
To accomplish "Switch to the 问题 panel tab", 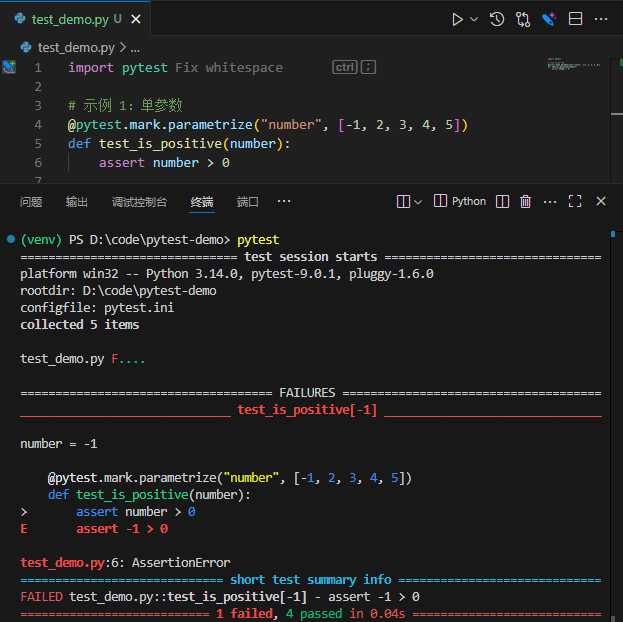I will tap(31, 202).
